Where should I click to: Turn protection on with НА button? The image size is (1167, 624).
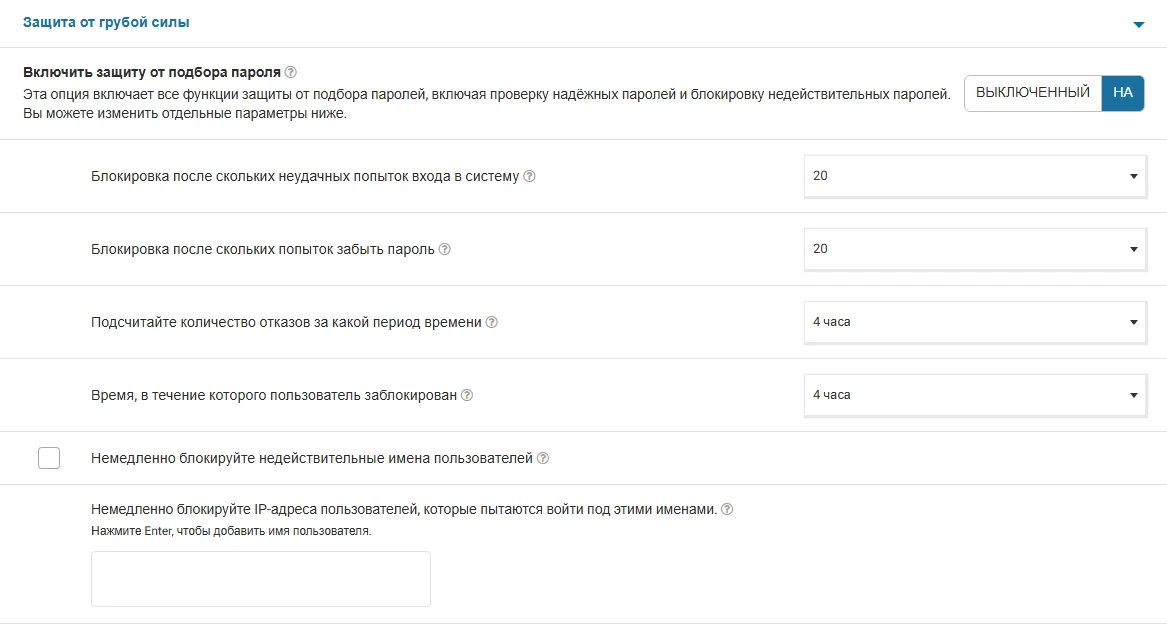tap(1122, 93)
